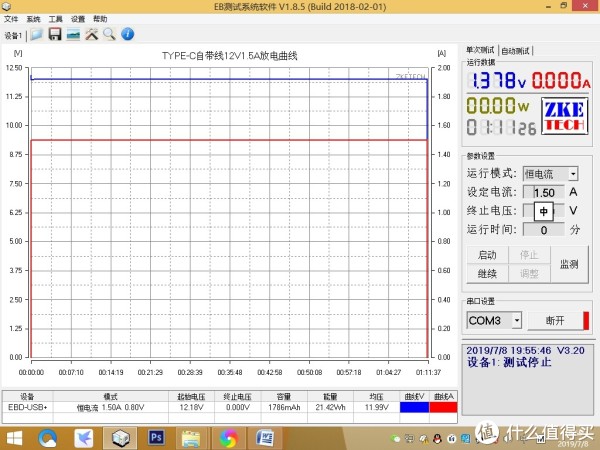Viewport: 600px width, 450px height.
Task: Open File Explorer from the taskbar
Action: coord(191,439)
